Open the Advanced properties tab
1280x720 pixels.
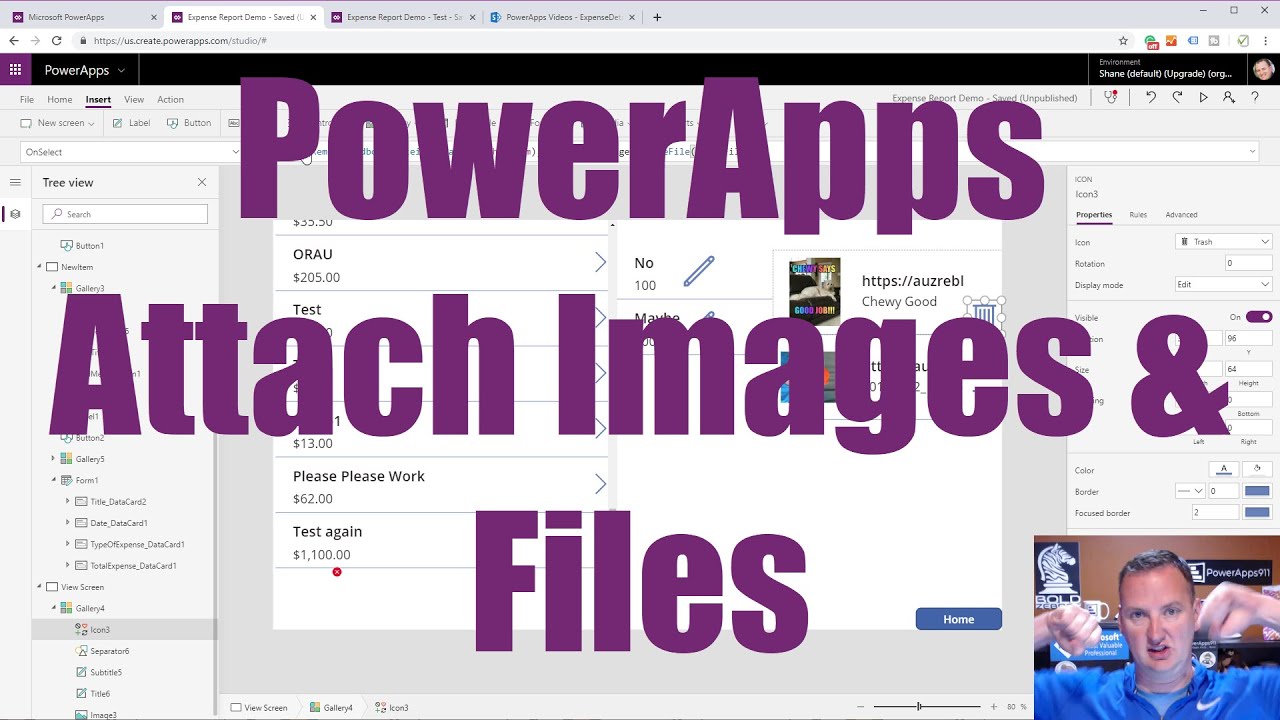(1181, 215)
